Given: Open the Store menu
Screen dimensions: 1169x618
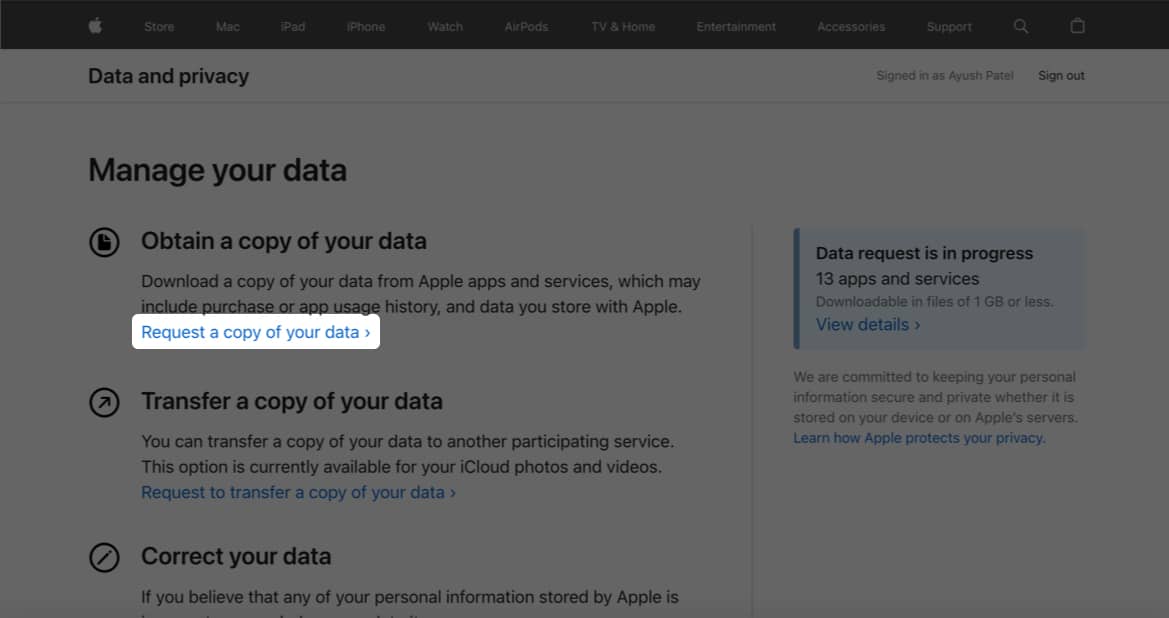Looking at the screenshot, I should click(x=159, y=27).
